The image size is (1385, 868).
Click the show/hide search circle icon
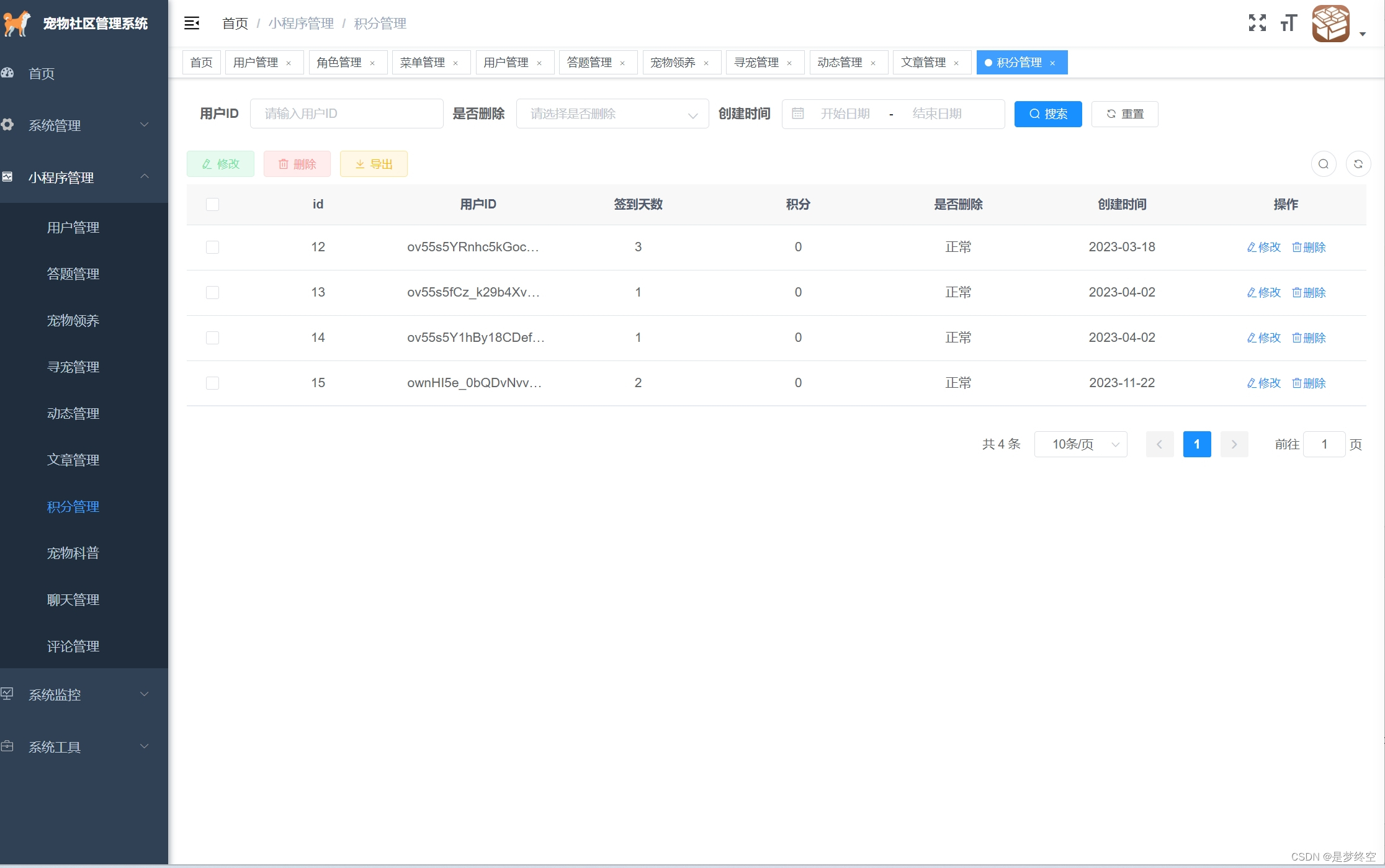tap(1324, 164)
